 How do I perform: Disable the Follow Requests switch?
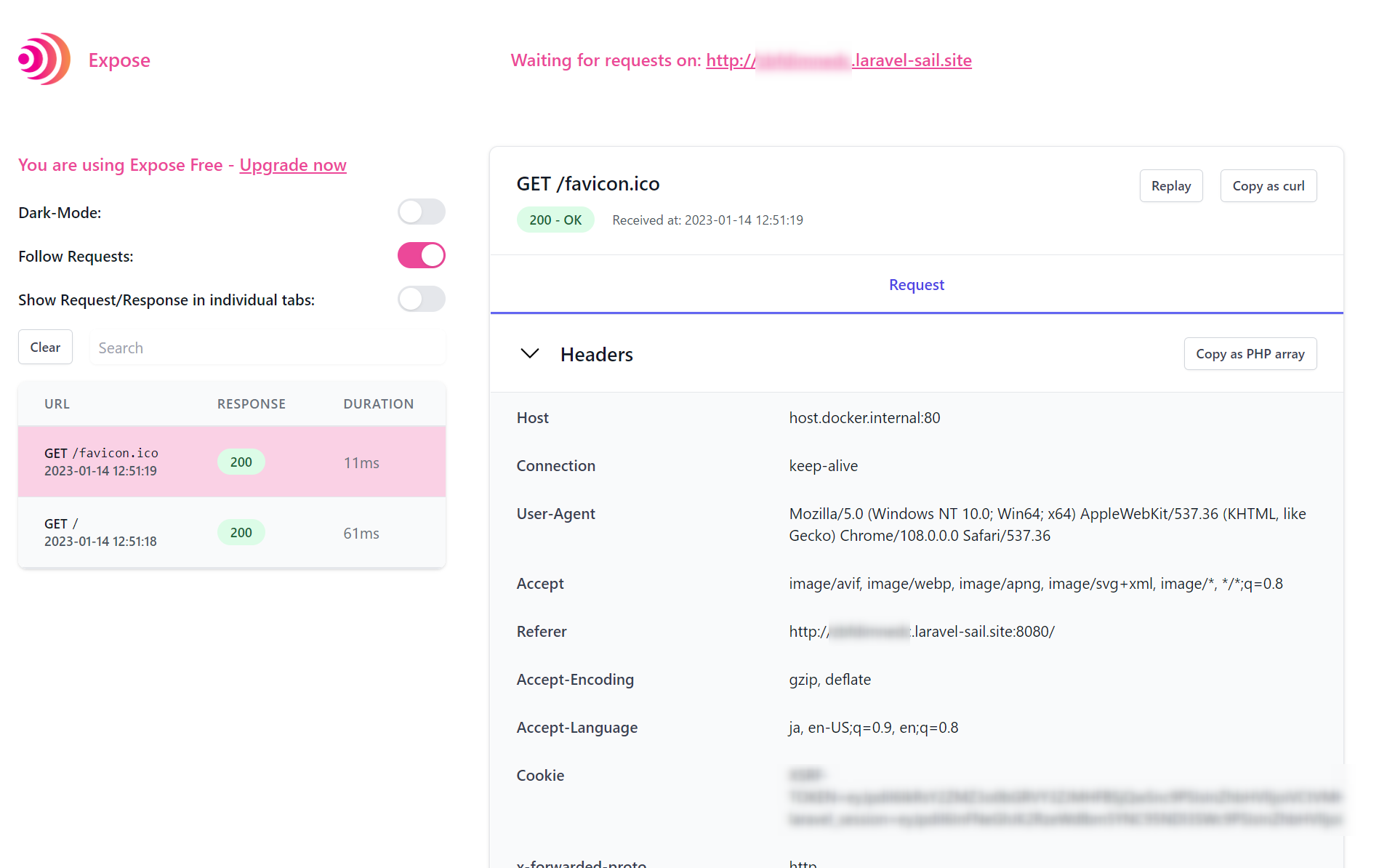(x=421, y=256)
